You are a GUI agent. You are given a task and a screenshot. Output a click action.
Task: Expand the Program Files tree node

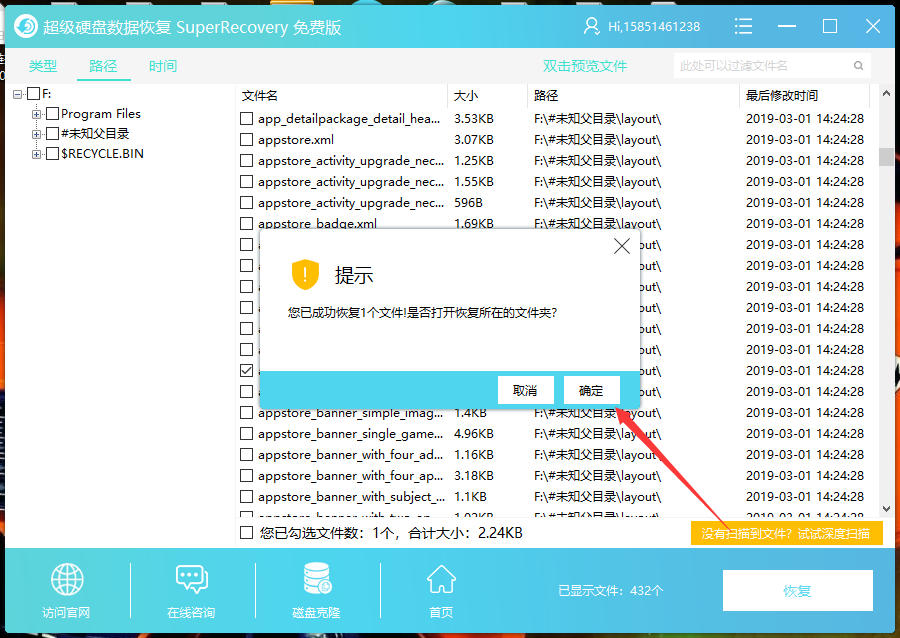click(x=36, y=114)
